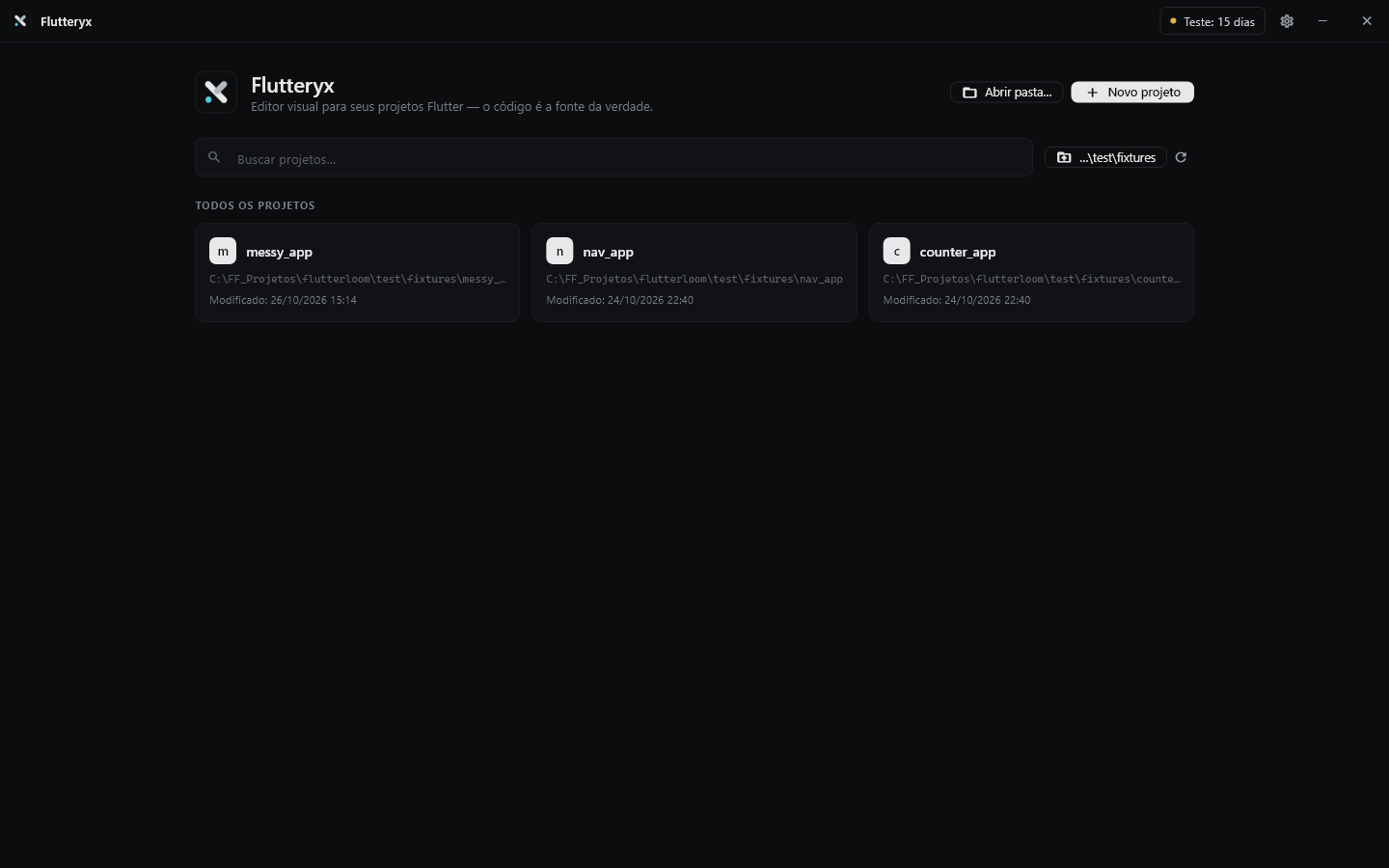Close the Flutteryx window
Image resolution: width=1389 pixels, height=868 pixels.
(1367, 21)
